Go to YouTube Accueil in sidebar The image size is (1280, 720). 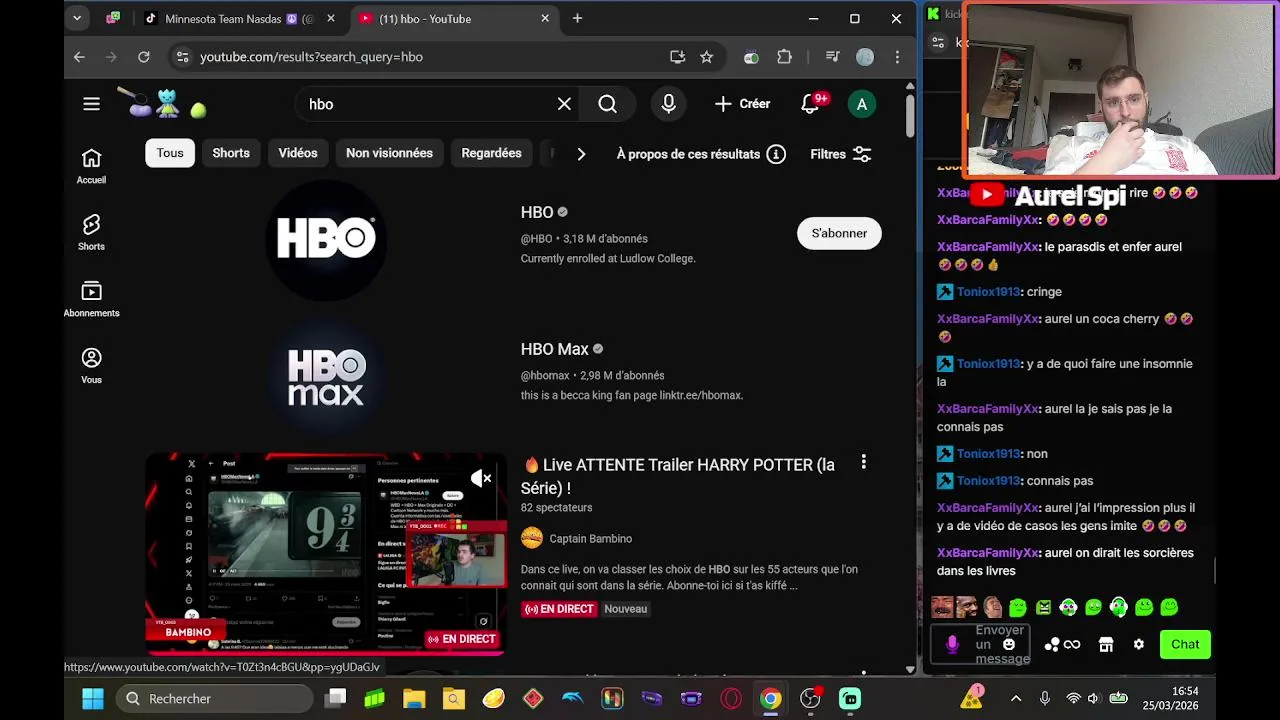91,166
